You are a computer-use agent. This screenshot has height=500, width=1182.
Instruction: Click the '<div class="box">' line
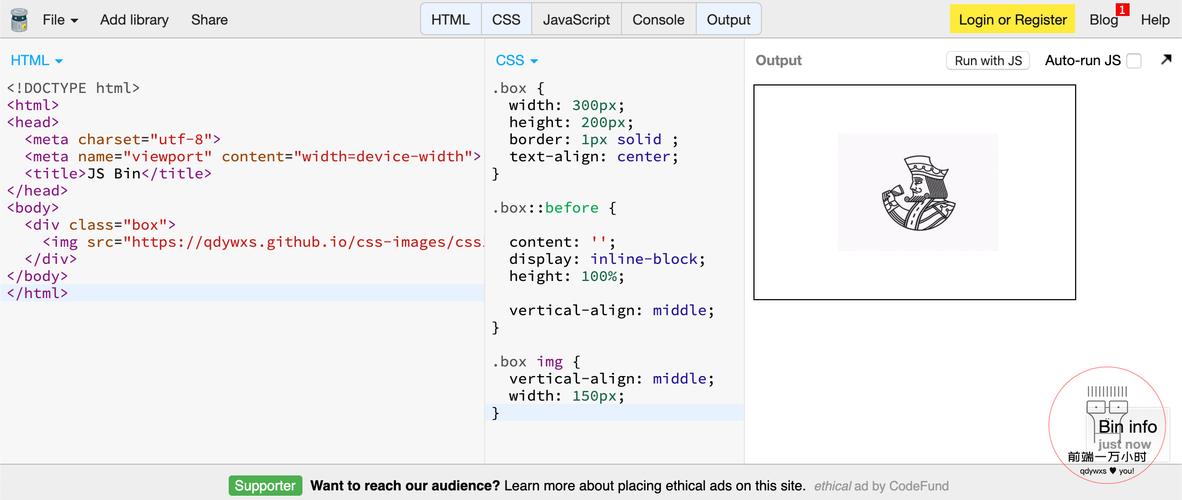click(100, 225)
